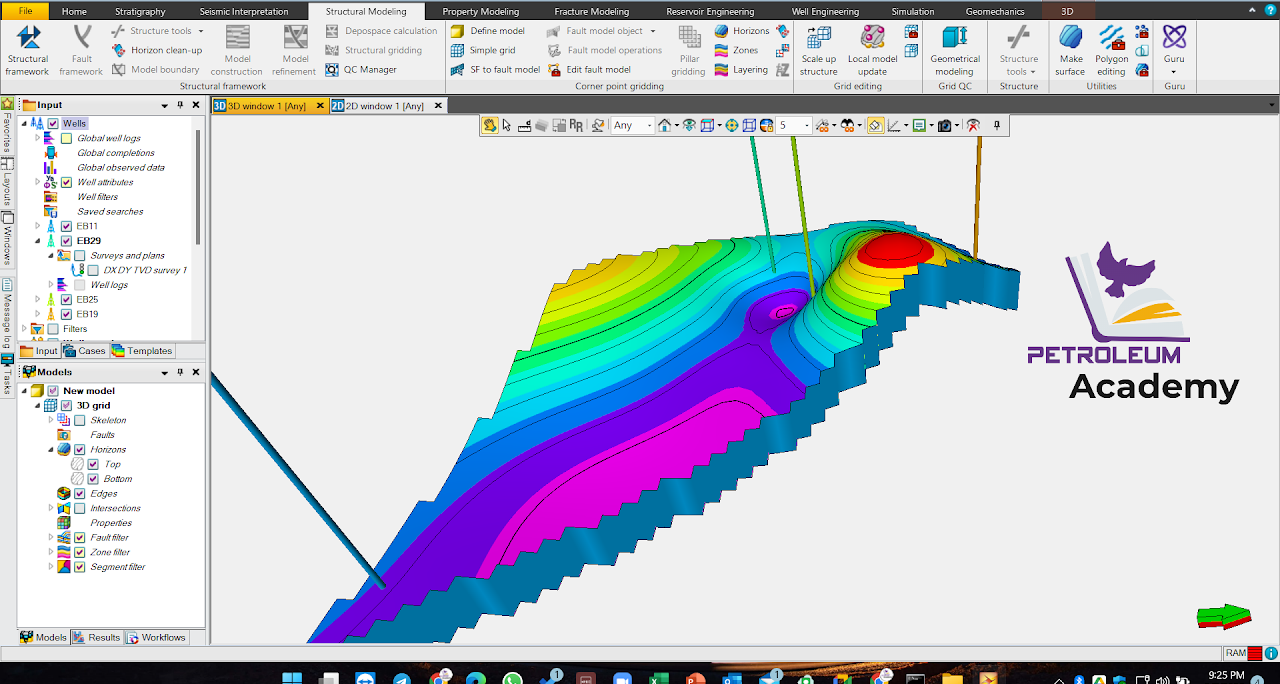Viewport: 1280px width, 684px height.
Task: Uncheck the Edges checkbox
Action: tap(80, 493)
